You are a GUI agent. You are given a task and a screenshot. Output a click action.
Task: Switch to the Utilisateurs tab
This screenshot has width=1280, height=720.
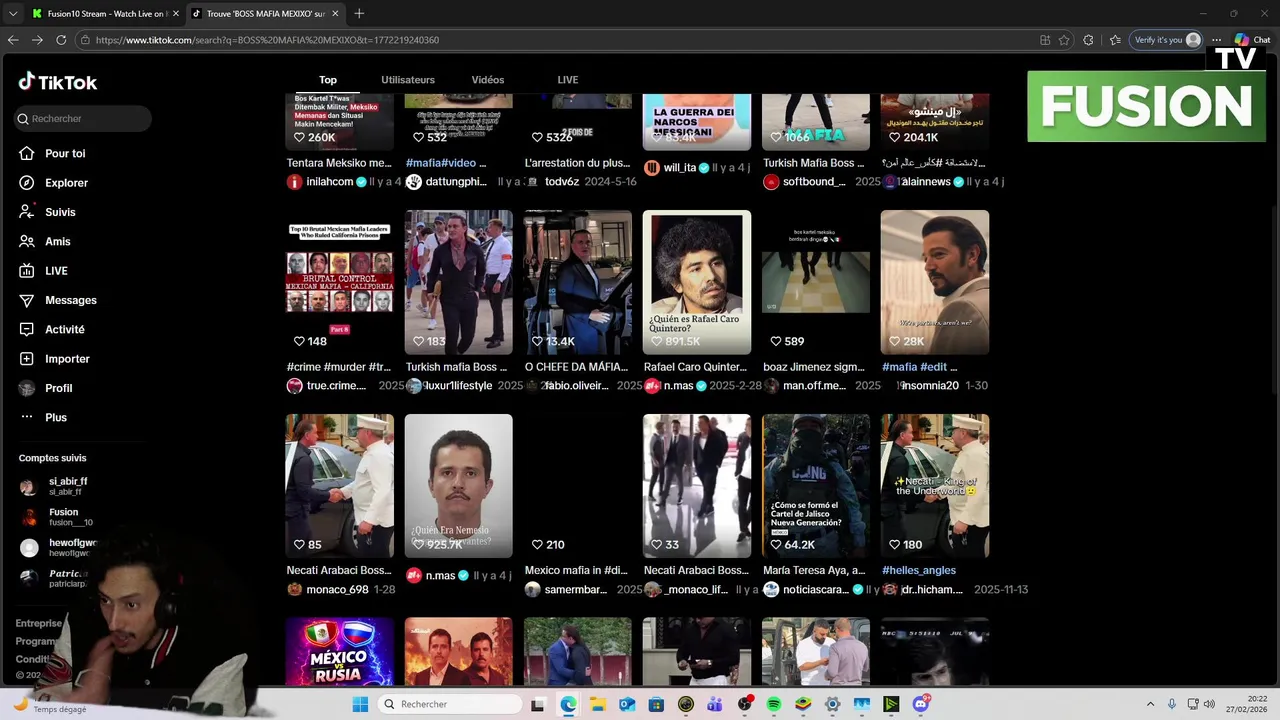[x=408, y=80]
